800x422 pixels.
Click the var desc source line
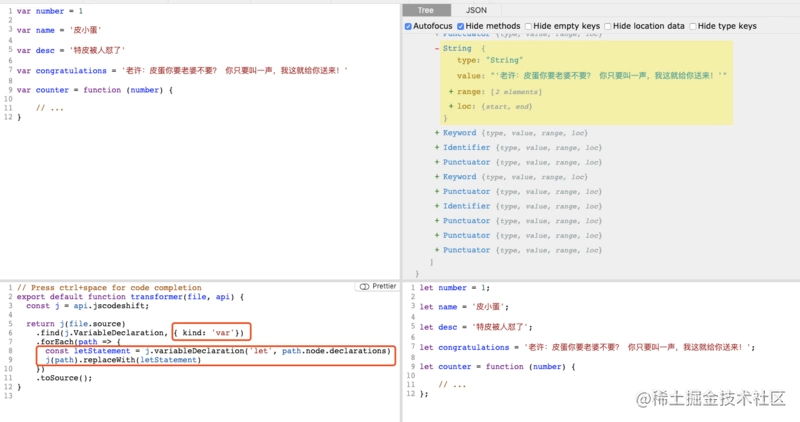tap(70, 50)
